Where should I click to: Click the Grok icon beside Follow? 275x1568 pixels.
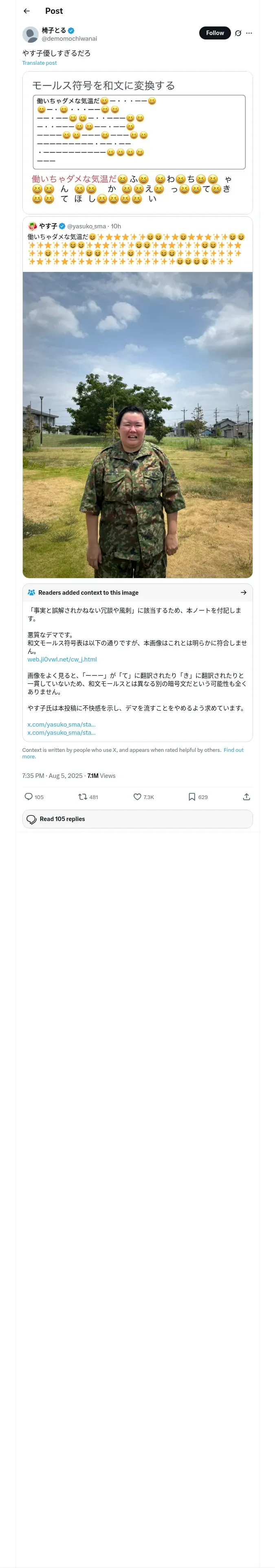(238, 33)
